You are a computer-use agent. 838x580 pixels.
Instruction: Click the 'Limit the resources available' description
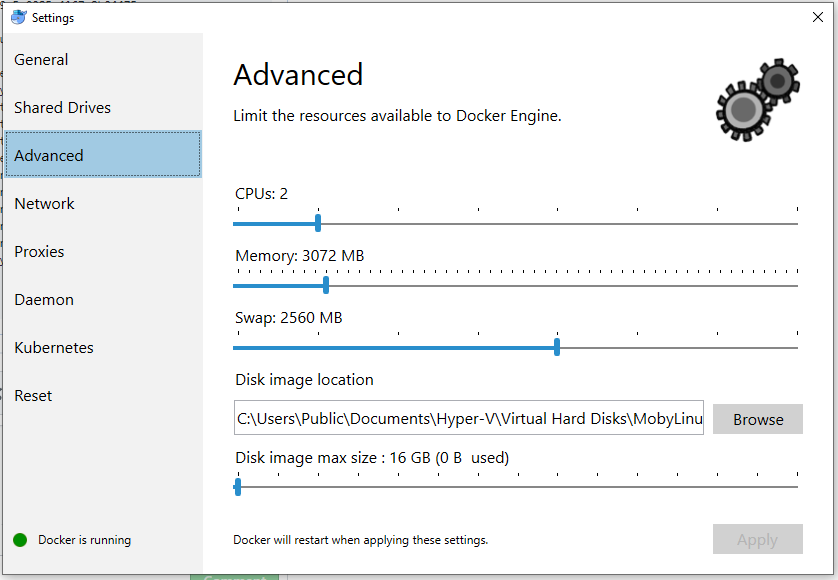coord(397,115)
